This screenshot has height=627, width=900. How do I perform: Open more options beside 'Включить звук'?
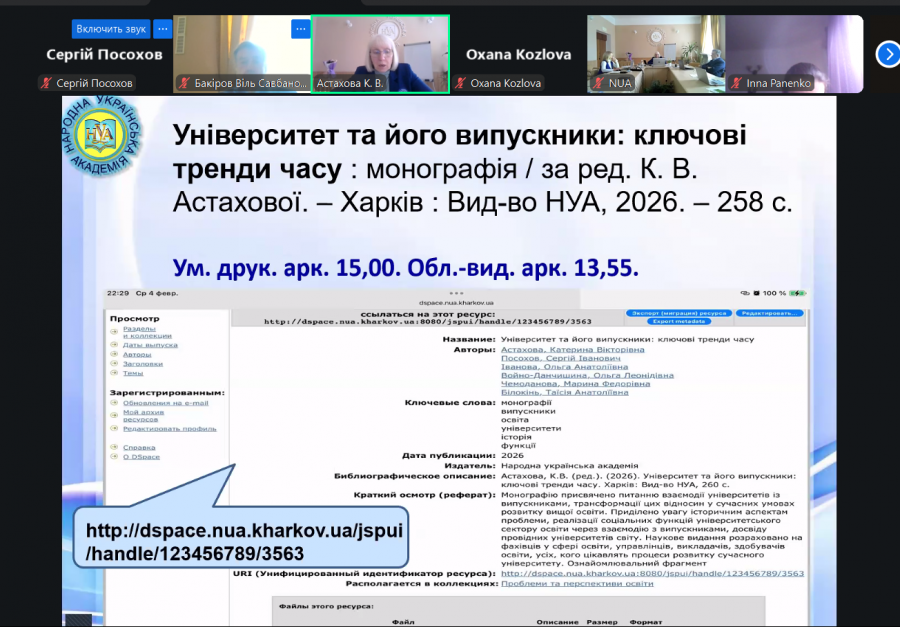click(x=162, y=29)
